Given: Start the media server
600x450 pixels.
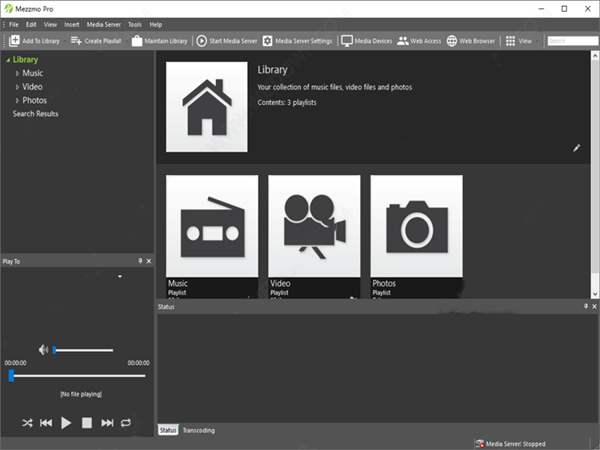Looking at the screenshot, I should click(x=226, y=41).
